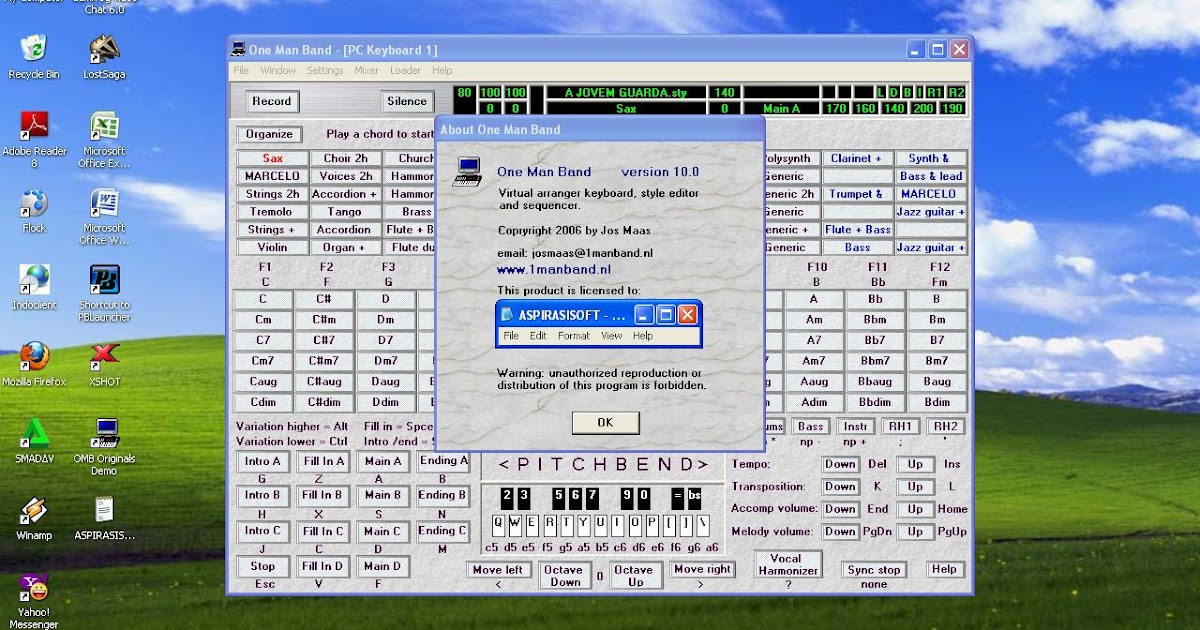Click the ASPIRASISOFT notepad window icon
The image size is (1200, 630).
(x=508, y=314)
